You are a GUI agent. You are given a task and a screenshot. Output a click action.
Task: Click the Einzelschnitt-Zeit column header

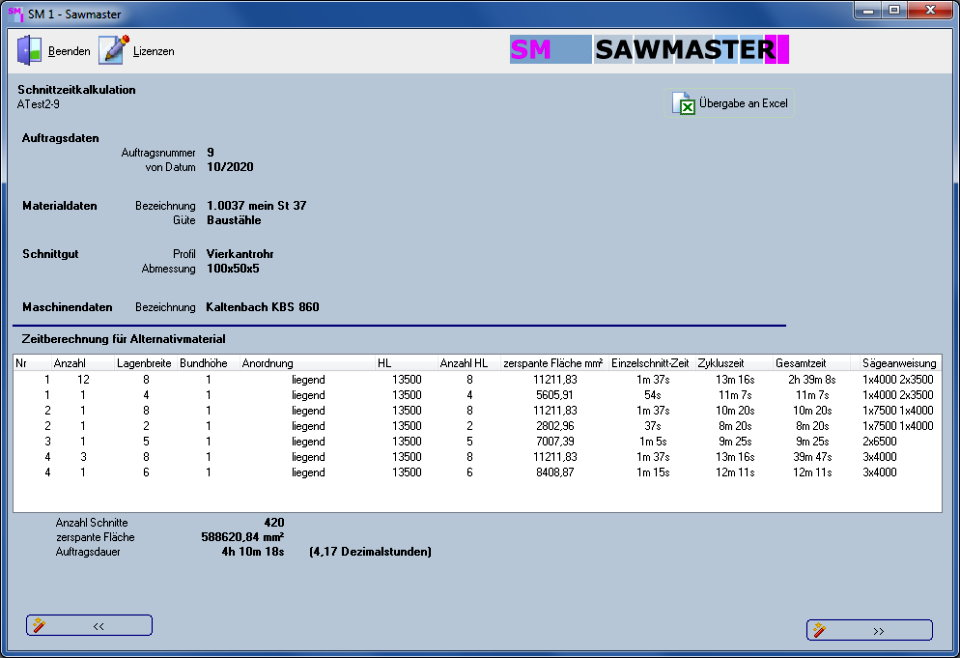click(652, 363)
